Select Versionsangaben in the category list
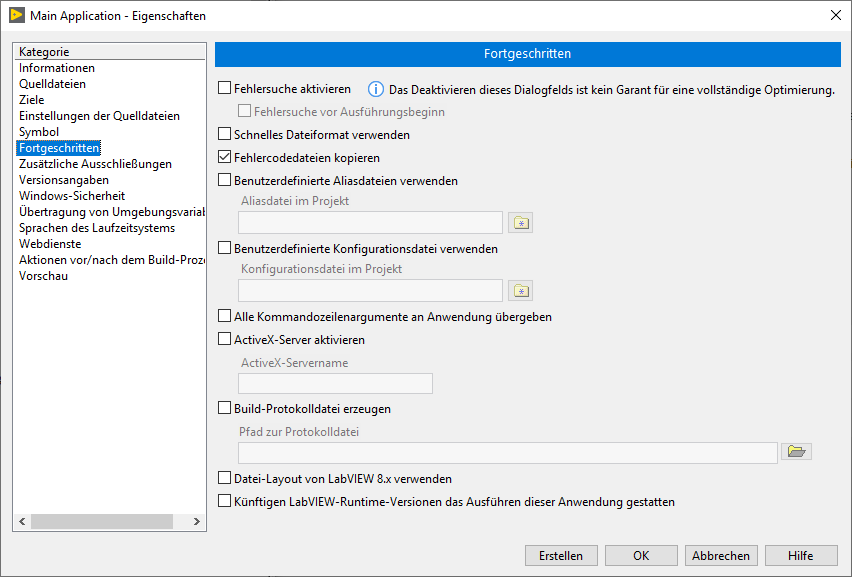Viewport: 852px width, 577px height. (64, 180)
